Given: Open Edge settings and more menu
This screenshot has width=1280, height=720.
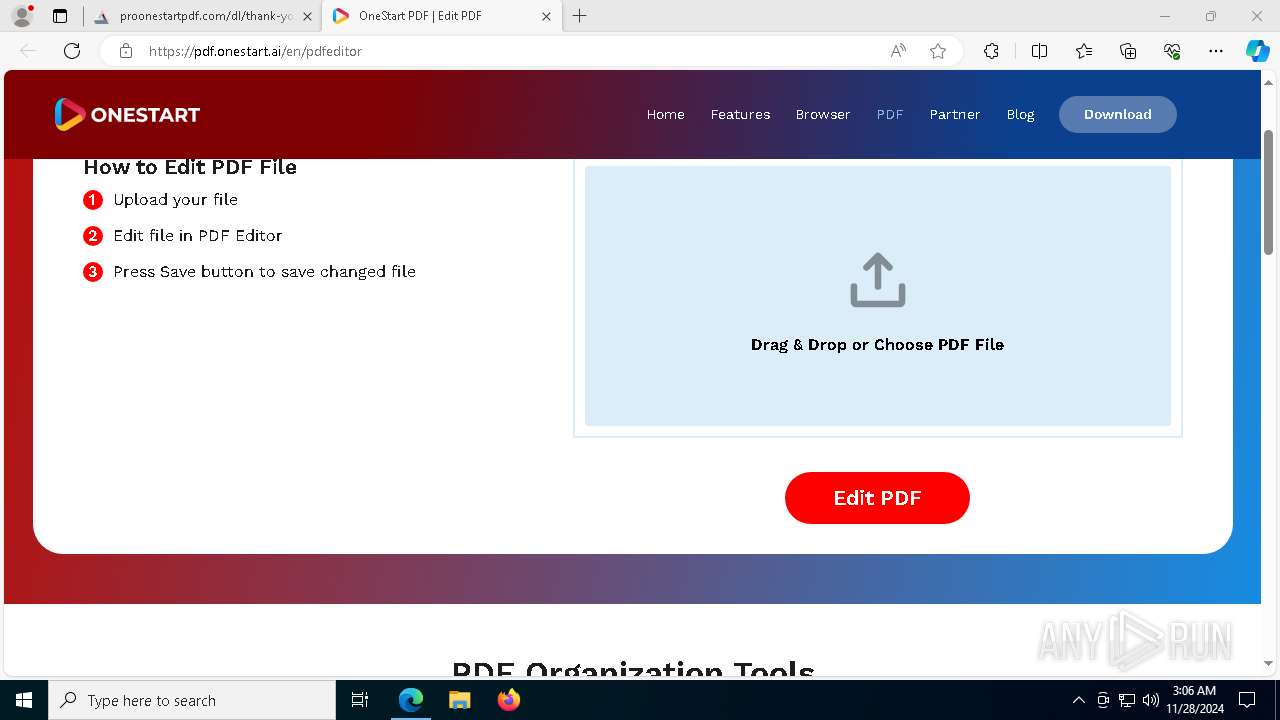Looking at the screenshot, I should (1216, 51).
